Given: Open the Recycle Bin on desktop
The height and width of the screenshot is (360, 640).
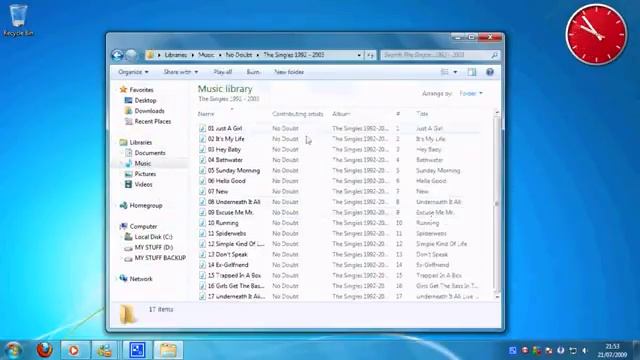Looking at the screenshot, I should pyautogui.click(x=18, y=20).
